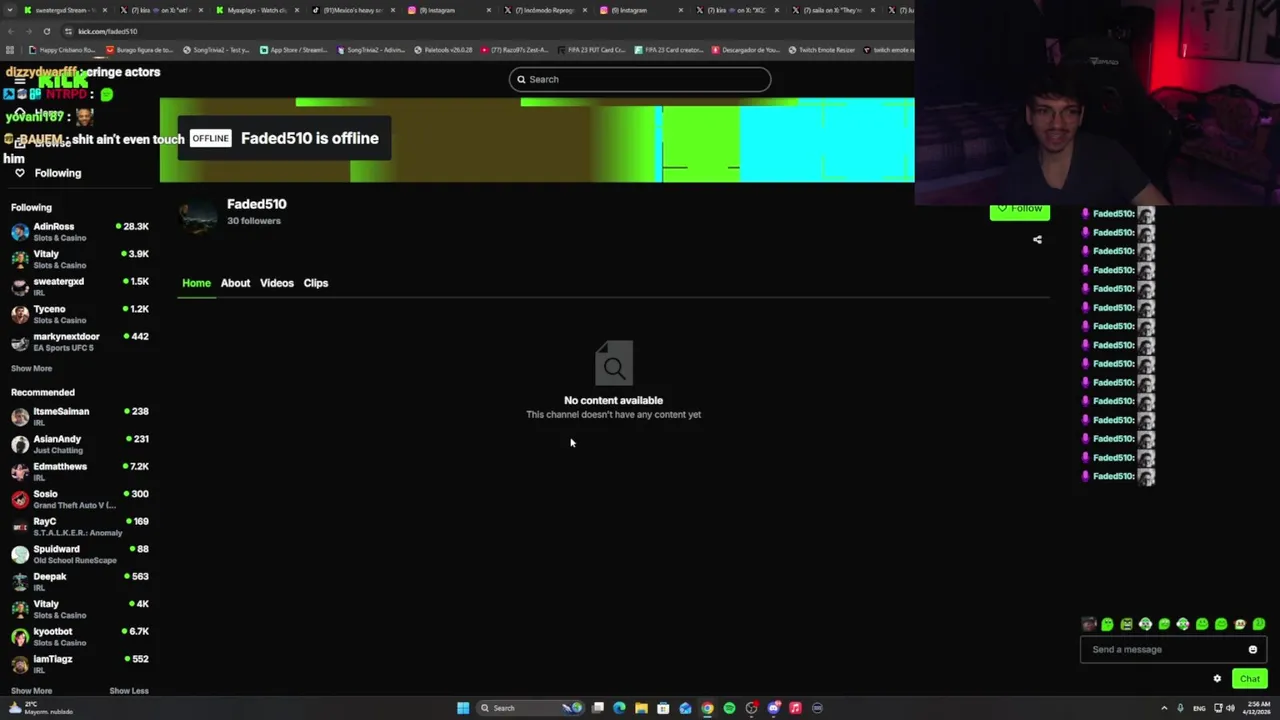This screenshot has height=720, width=1280.
Task: Open ItsmeSaiman recommended channel
Action: coord(80,417)
